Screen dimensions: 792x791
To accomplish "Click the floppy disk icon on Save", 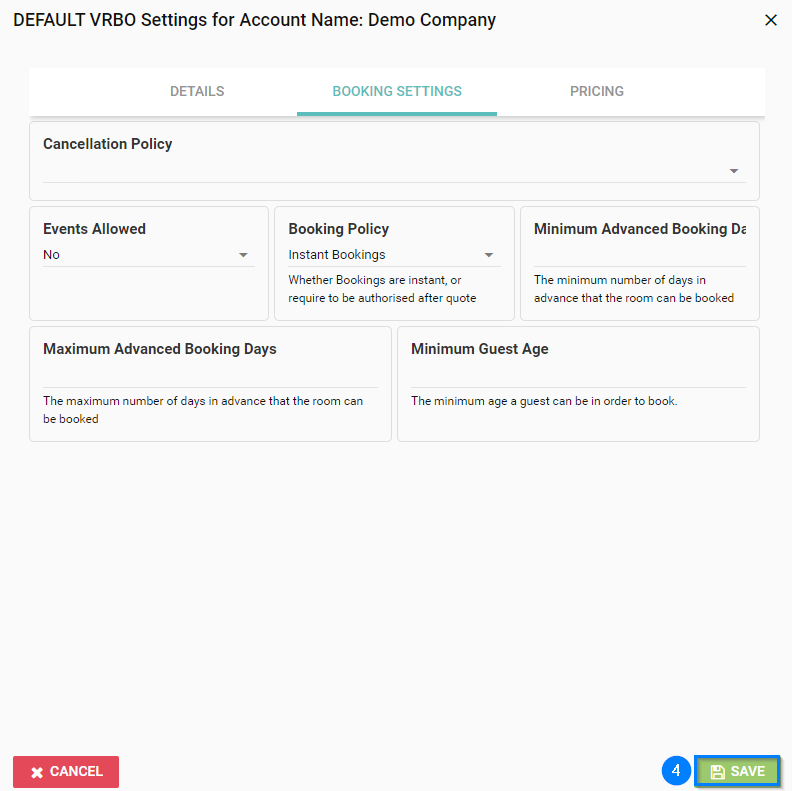I will click(x=717, y=772).
